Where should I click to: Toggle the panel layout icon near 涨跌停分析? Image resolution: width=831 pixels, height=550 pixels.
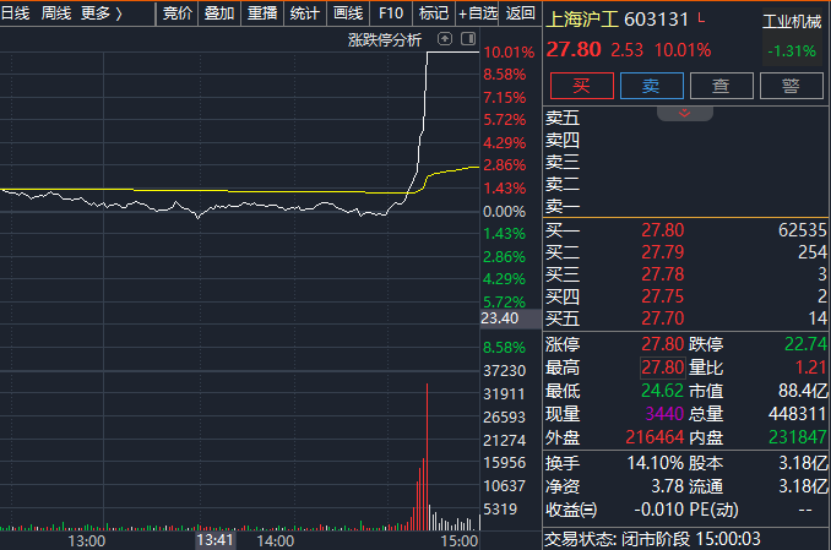467,39
